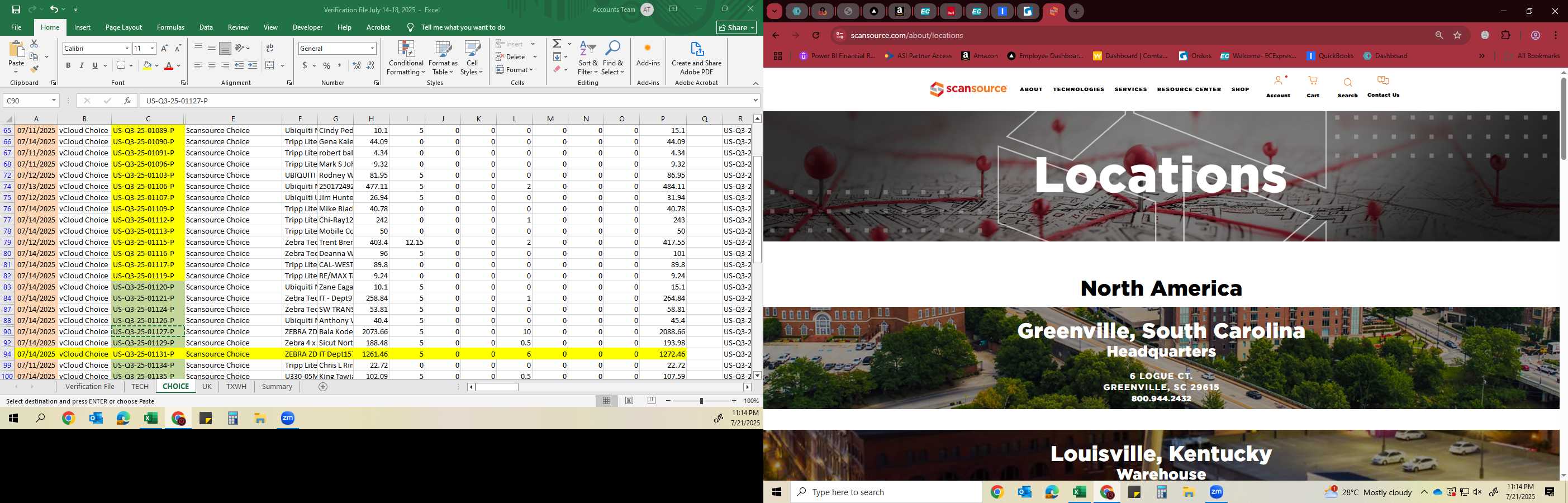
Task: Click the Clear eraser icon in Editing
Action: [x=557, y=69]
